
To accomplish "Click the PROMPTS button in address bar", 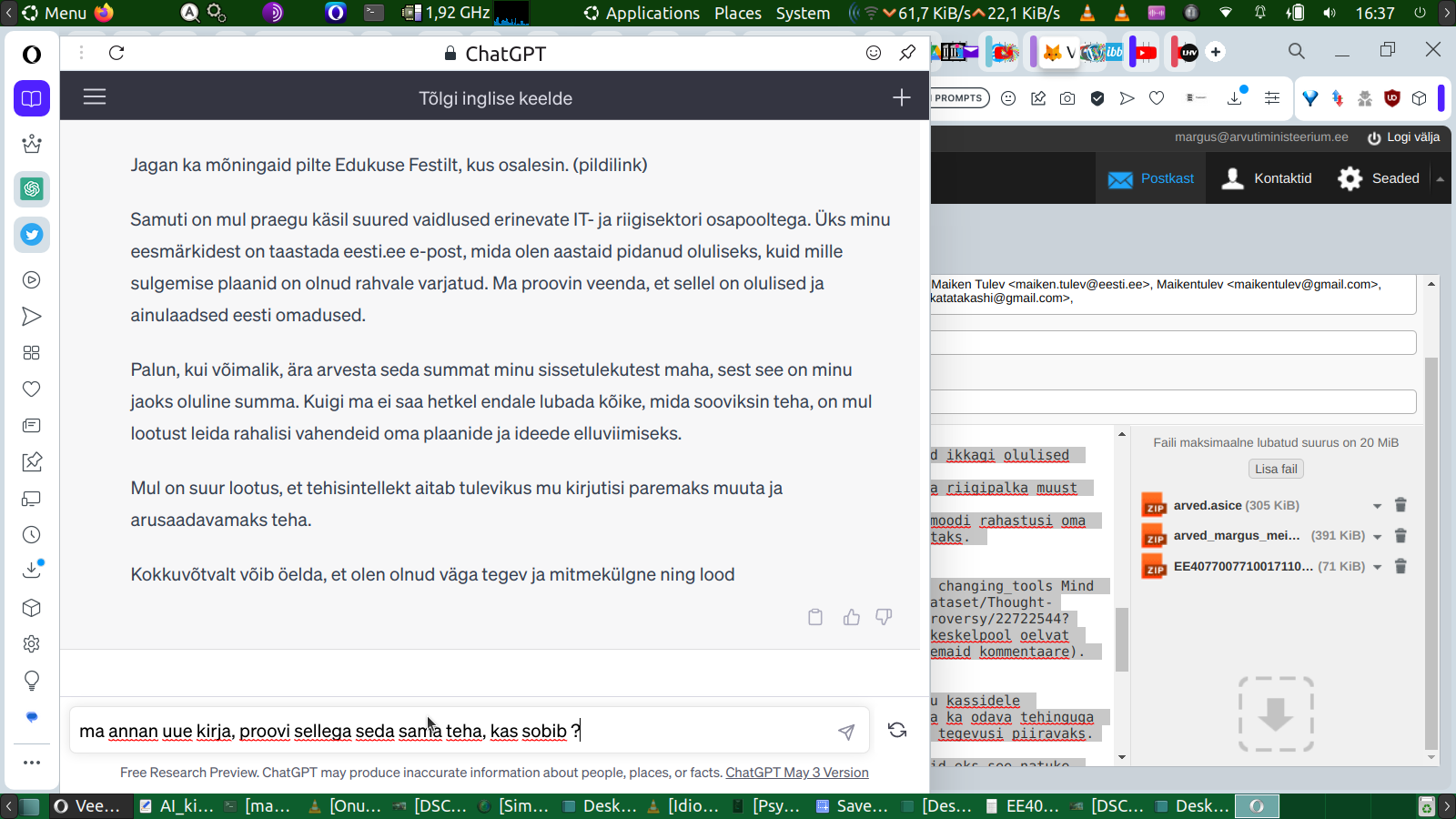I will 959,98.
